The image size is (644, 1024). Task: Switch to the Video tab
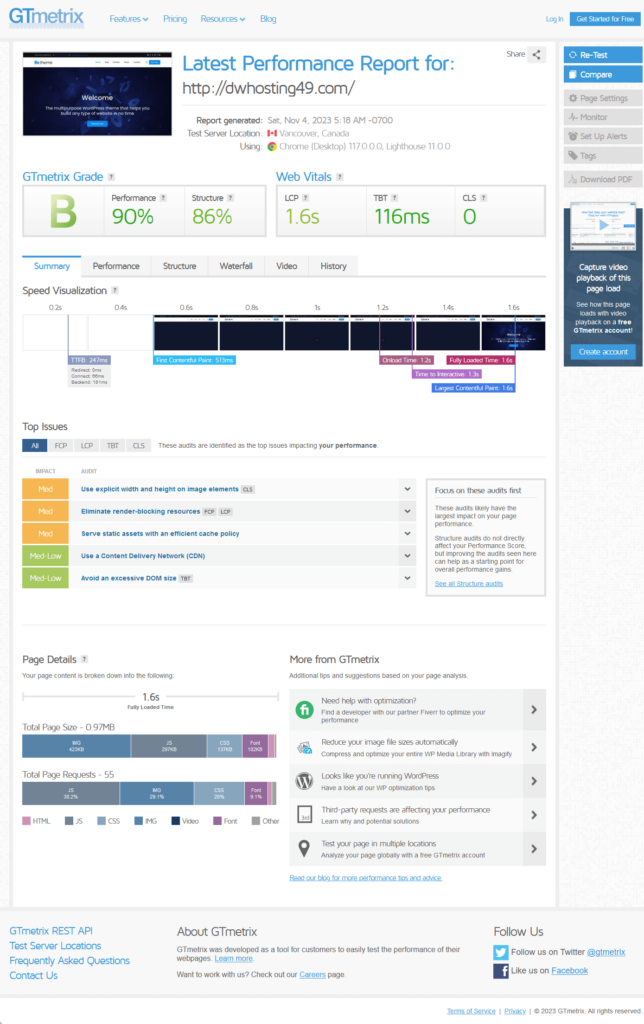pos(287,266)
